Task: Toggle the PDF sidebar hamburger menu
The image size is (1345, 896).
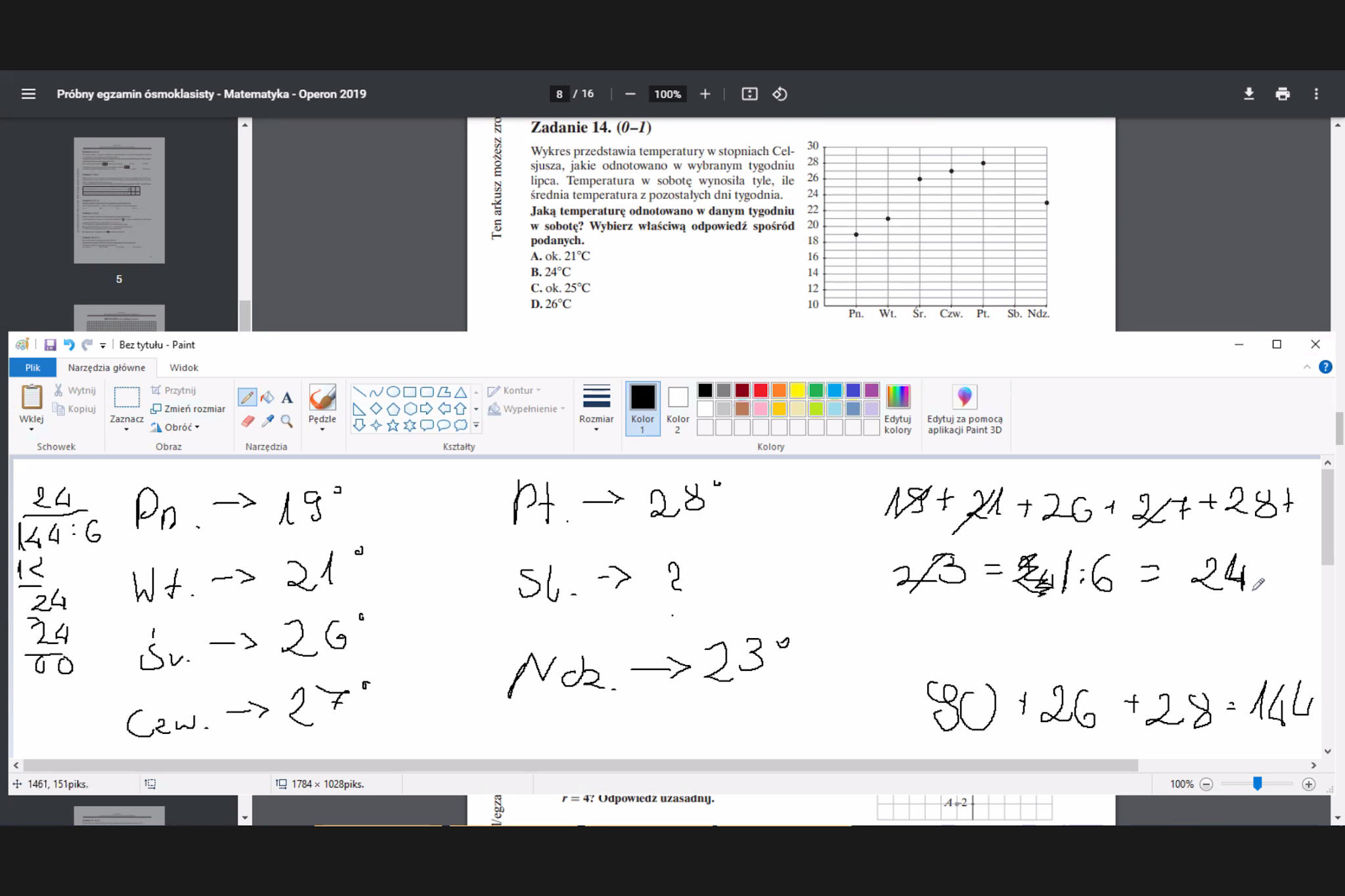Action: click(x=28, y=94)
